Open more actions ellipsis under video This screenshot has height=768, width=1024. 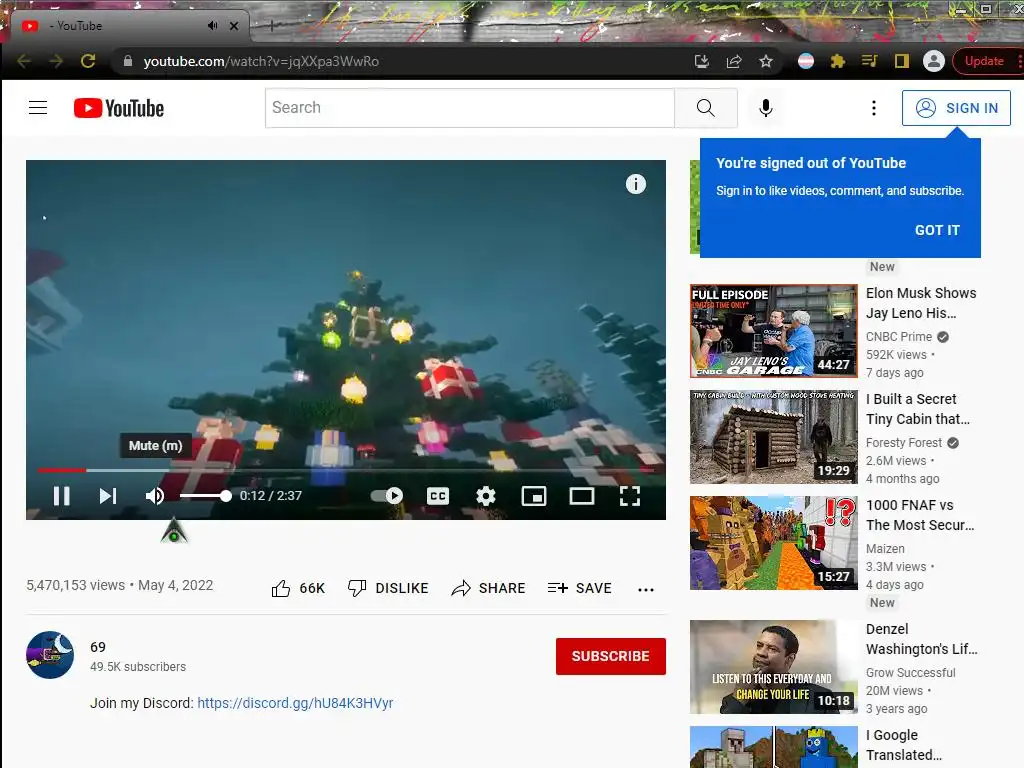[645, 590]
